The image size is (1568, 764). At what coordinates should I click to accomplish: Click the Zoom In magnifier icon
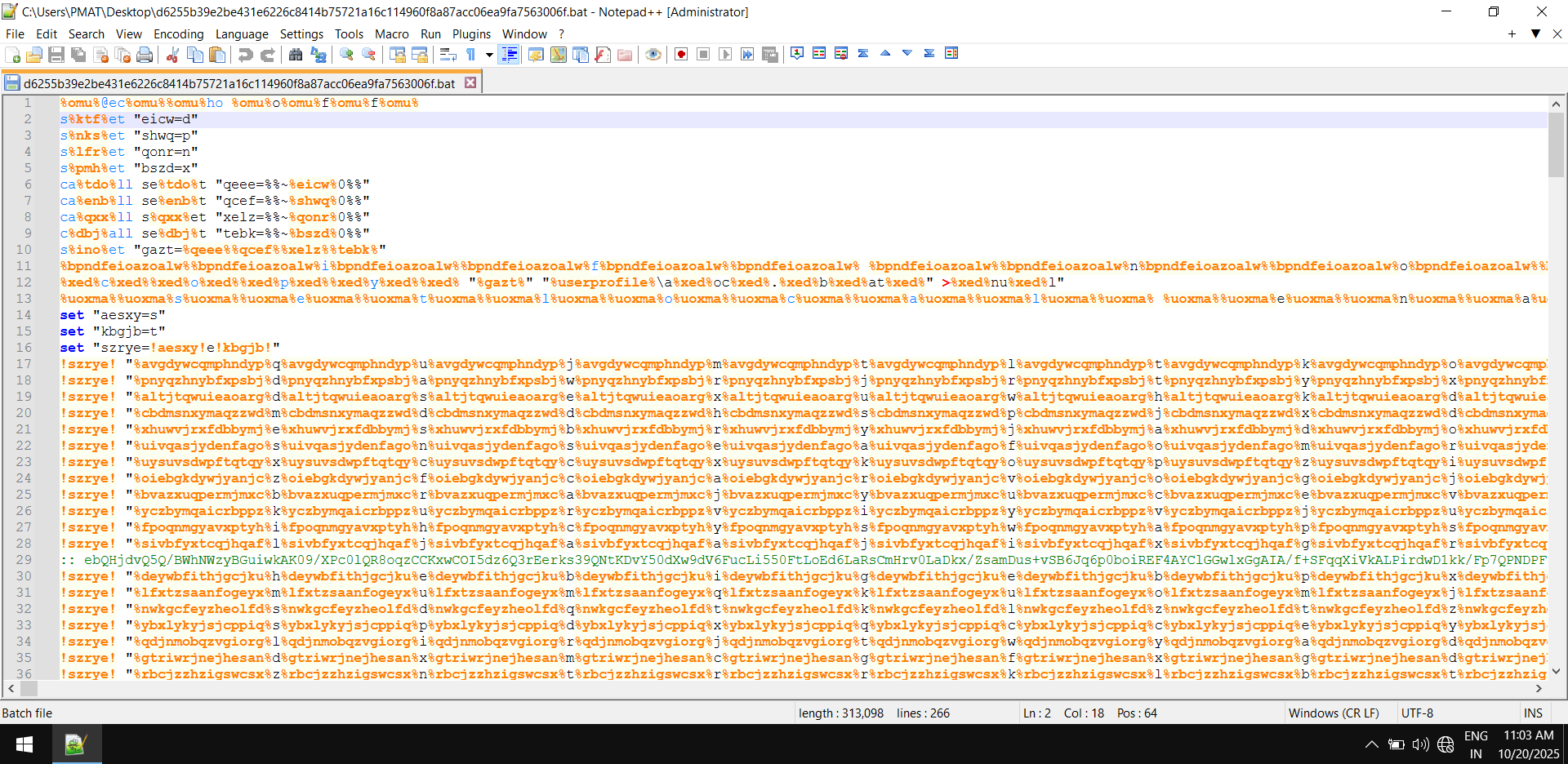click(x=347, y=55)
